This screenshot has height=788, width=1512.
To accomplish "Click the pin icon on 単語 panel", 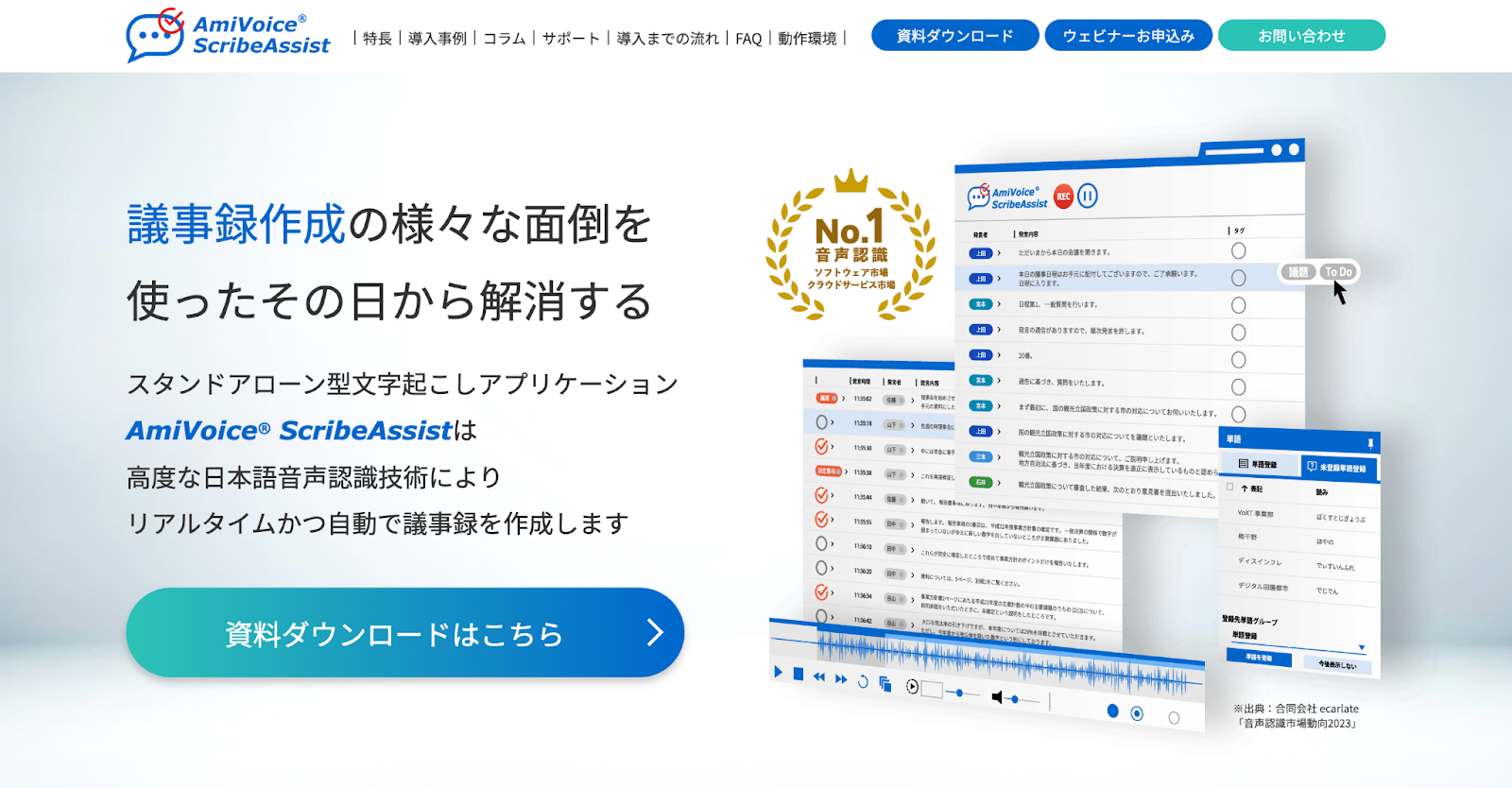I will click(x=1369, y=443).
